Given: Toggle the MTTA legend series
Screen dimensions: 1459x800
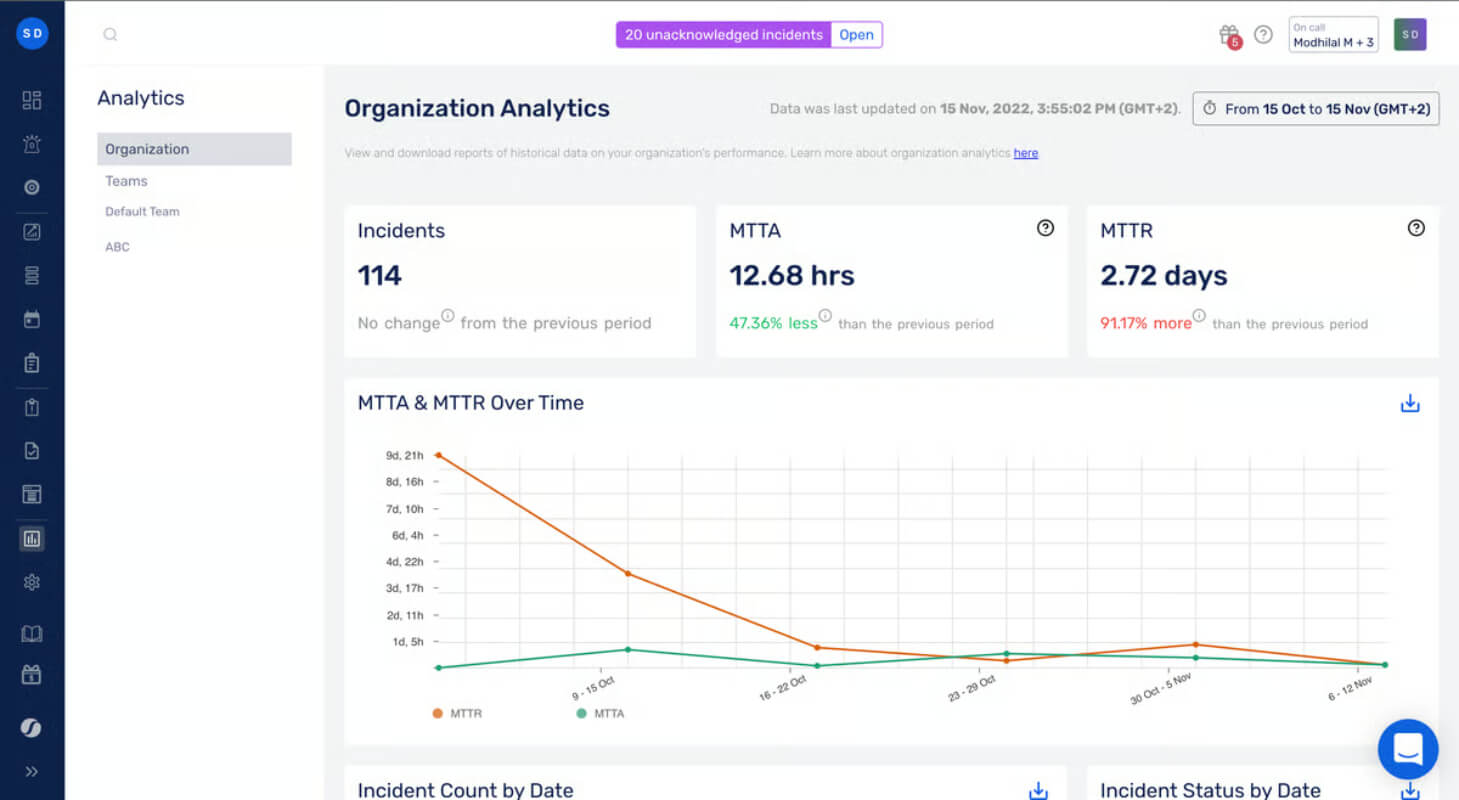Looking at the screenshot, I should (x=600, y=714).
